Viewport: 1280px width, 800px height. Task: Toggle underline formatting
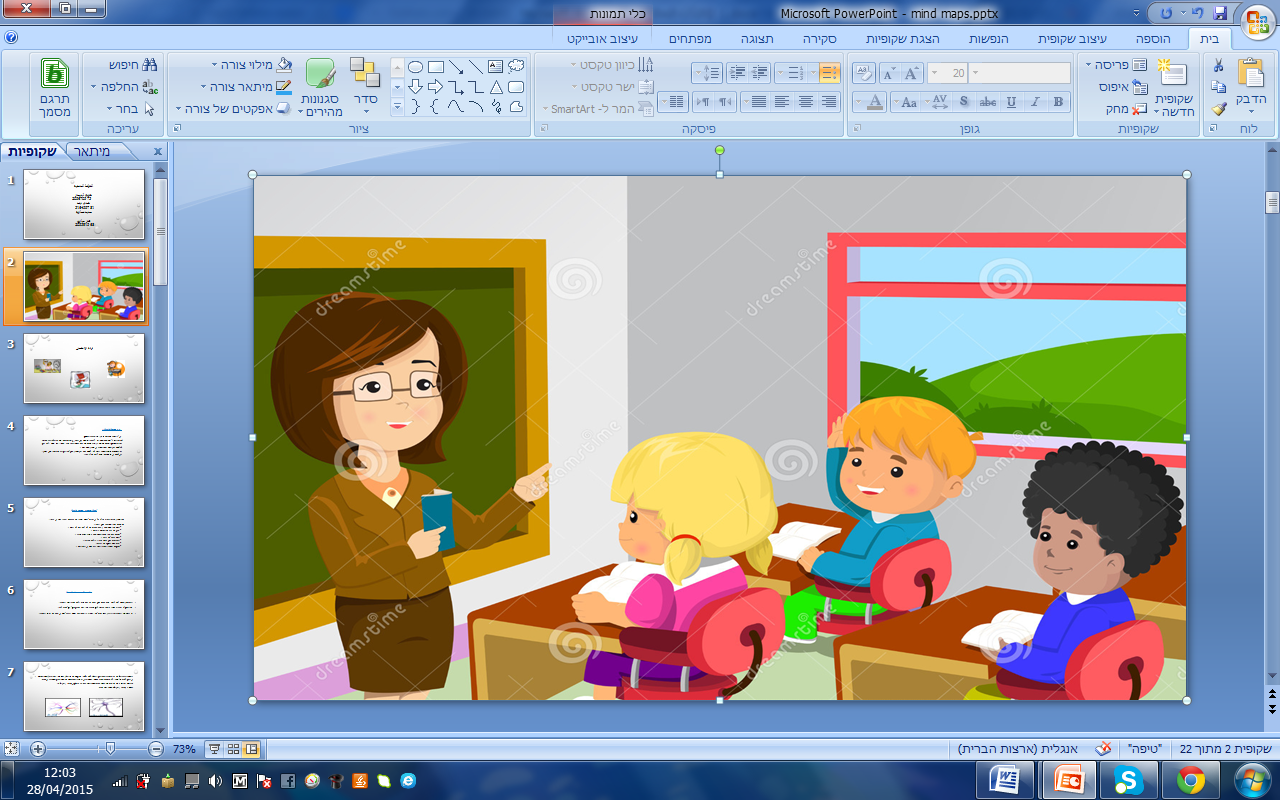pyautogui.click(x=1012, y=103)
